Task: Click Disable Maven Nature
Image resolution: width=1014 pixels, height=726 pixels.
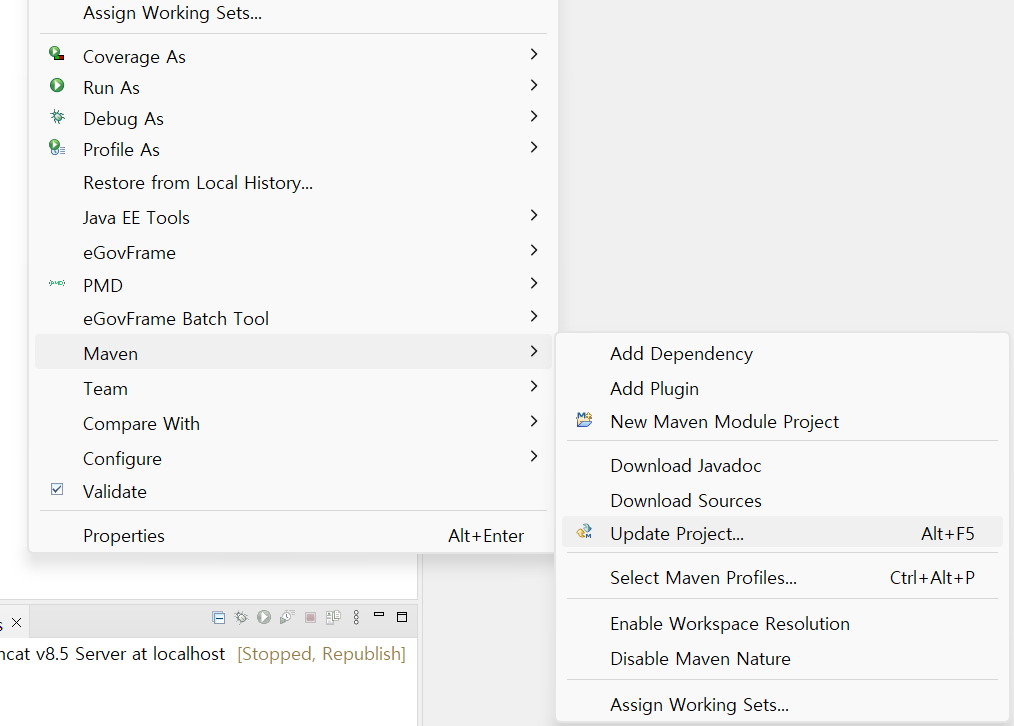Action: [x=700, y=658]
